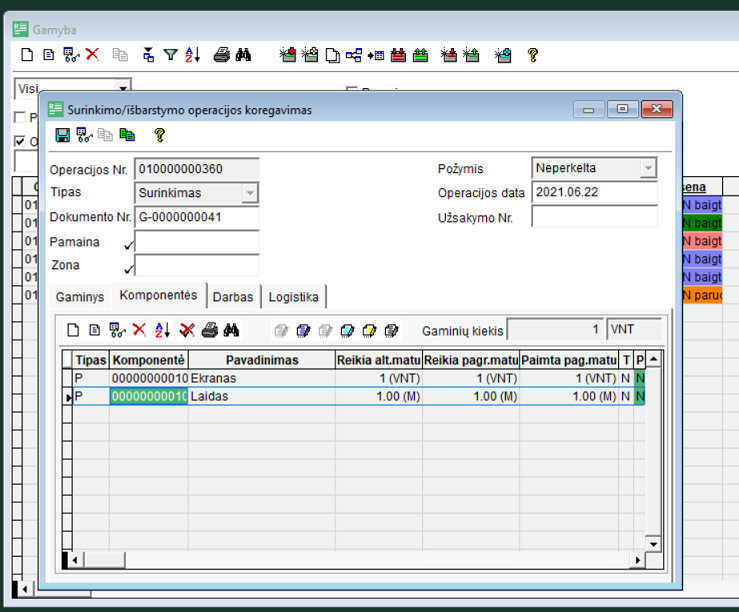This screenshot has height=612, width=739.
Task: Click the Dokumento Nr. input field
Action: tap(197, 217)
